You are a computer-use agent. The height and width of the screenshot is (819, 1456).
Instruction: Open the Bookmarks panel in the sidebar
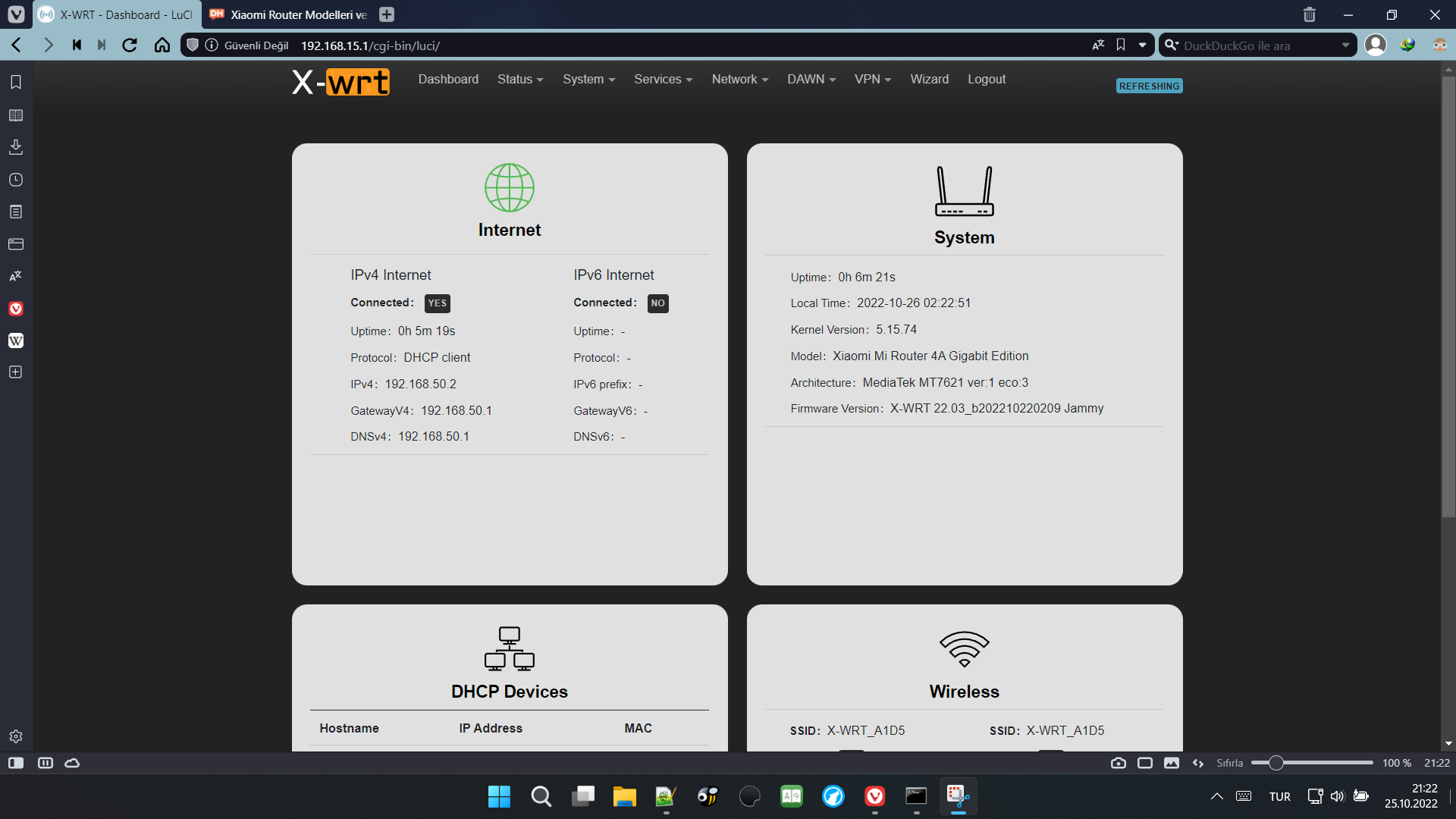16,82
